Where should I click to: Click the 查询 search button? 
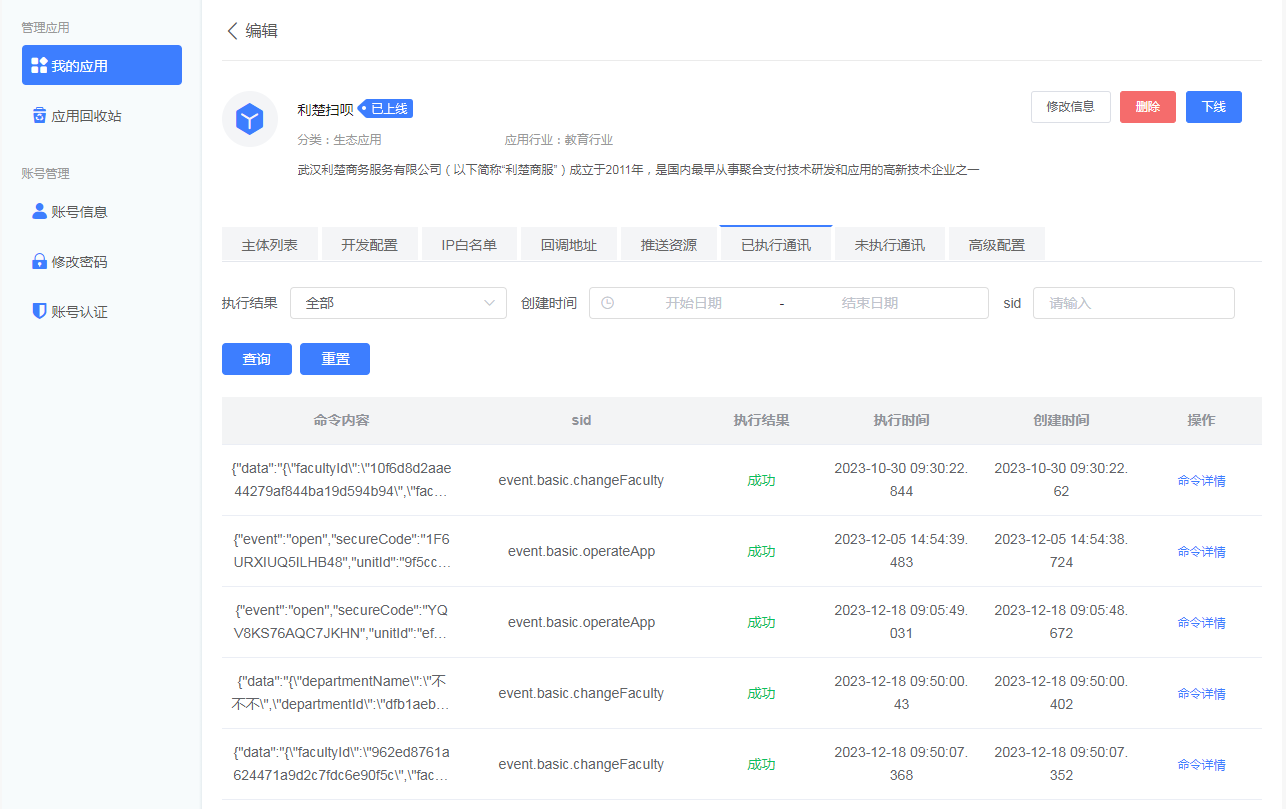256,358
